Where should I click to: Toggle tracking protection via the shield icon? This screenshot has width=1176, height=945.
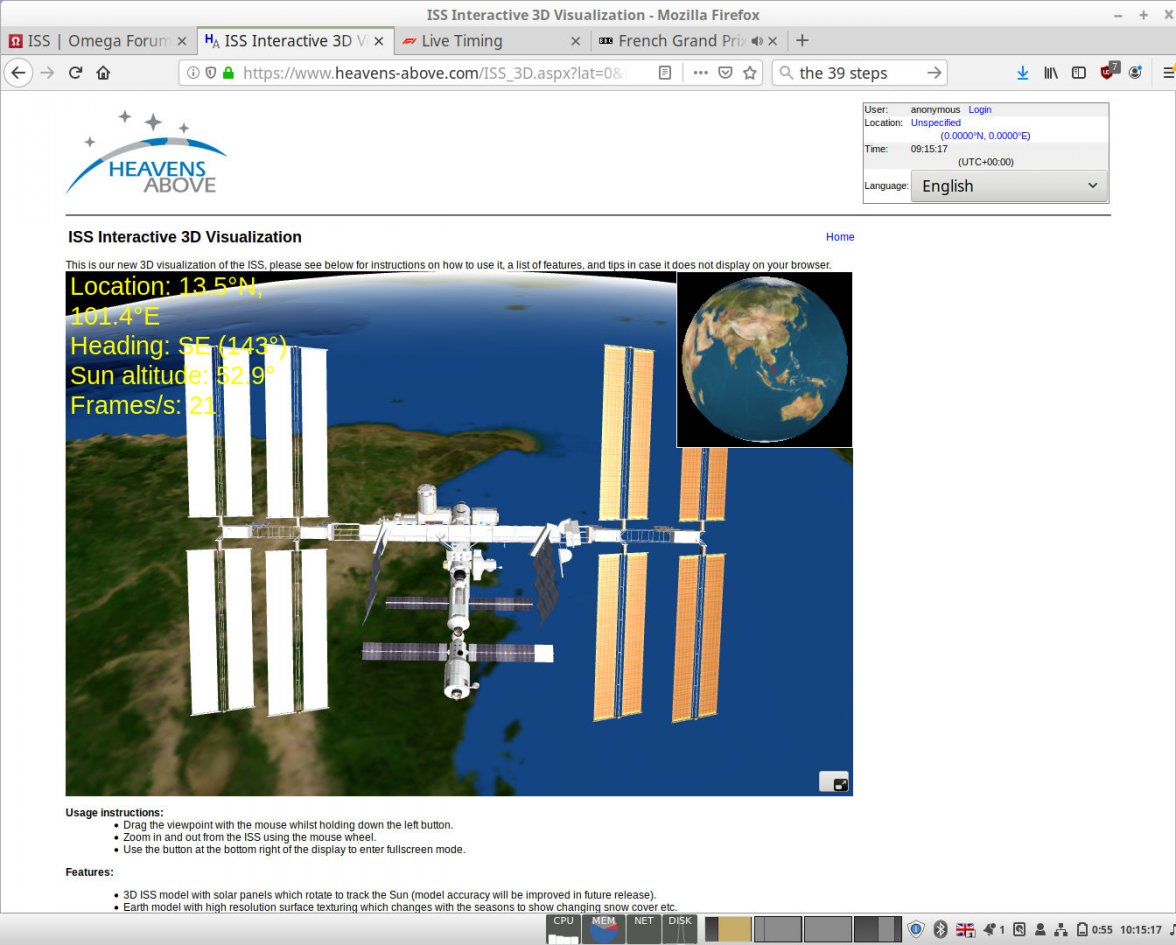(x=211, y=72)
